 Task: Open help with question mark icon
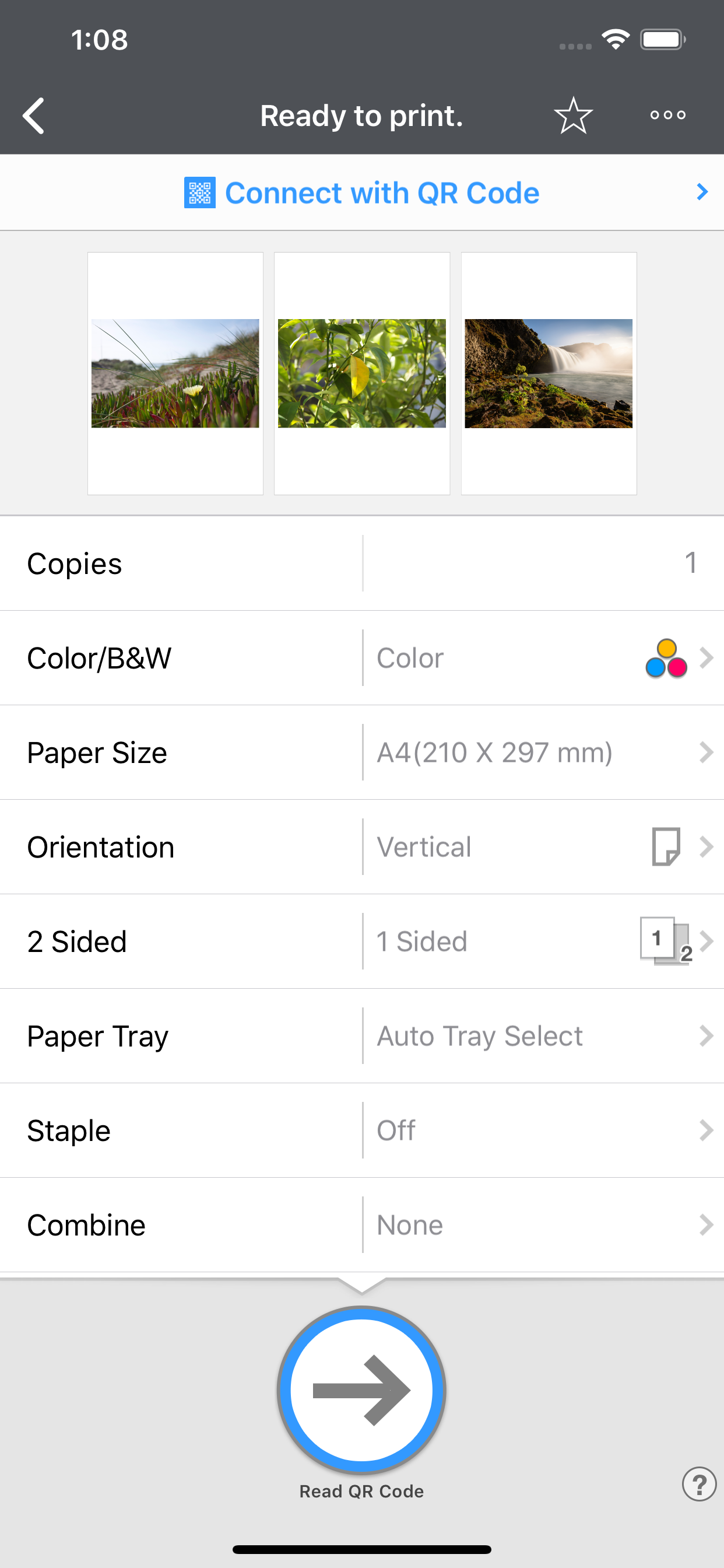click(x=699, y=1484)
